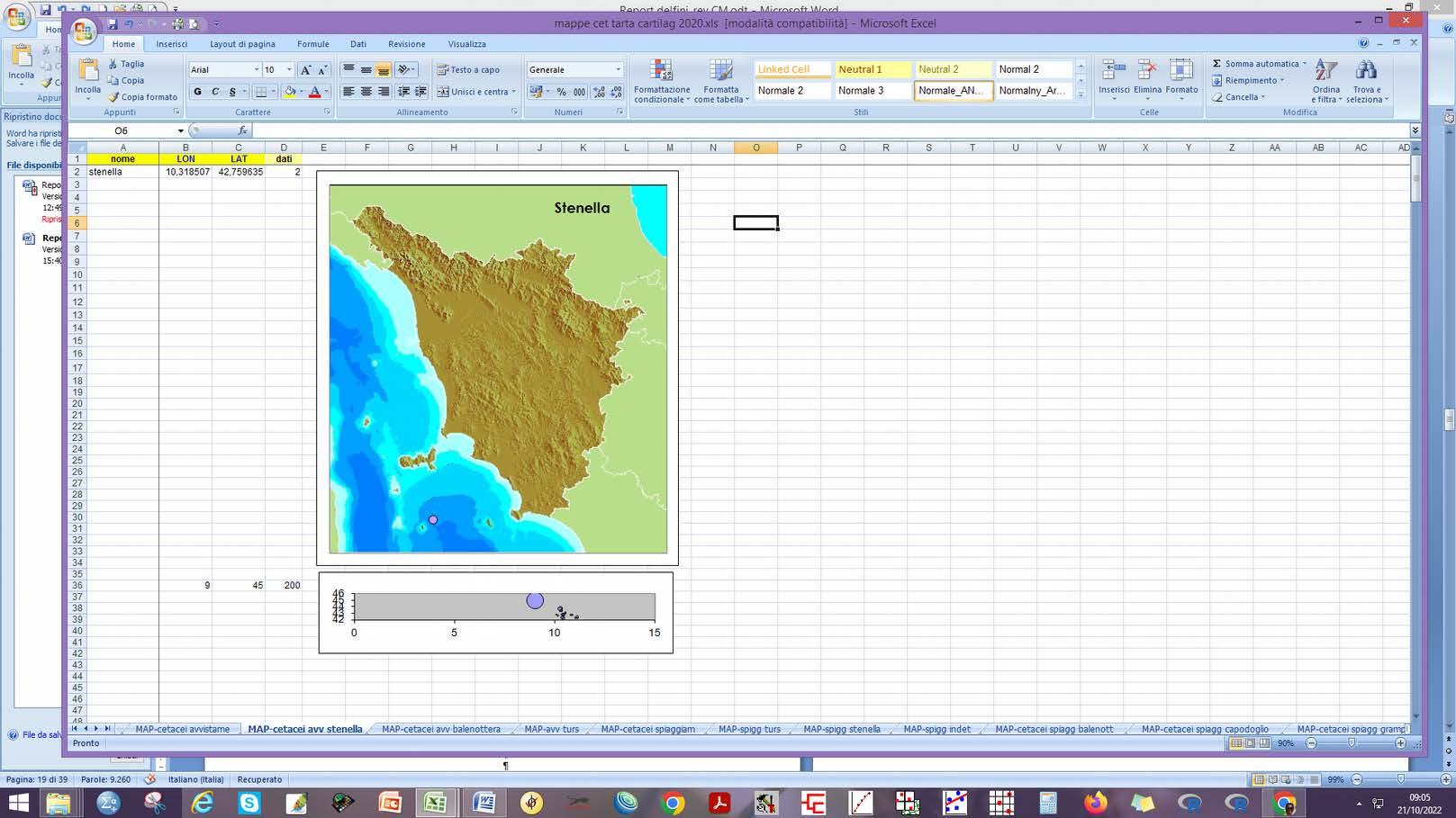Expand the Unisci e centra dropdown arrow

tap(513, 92)
